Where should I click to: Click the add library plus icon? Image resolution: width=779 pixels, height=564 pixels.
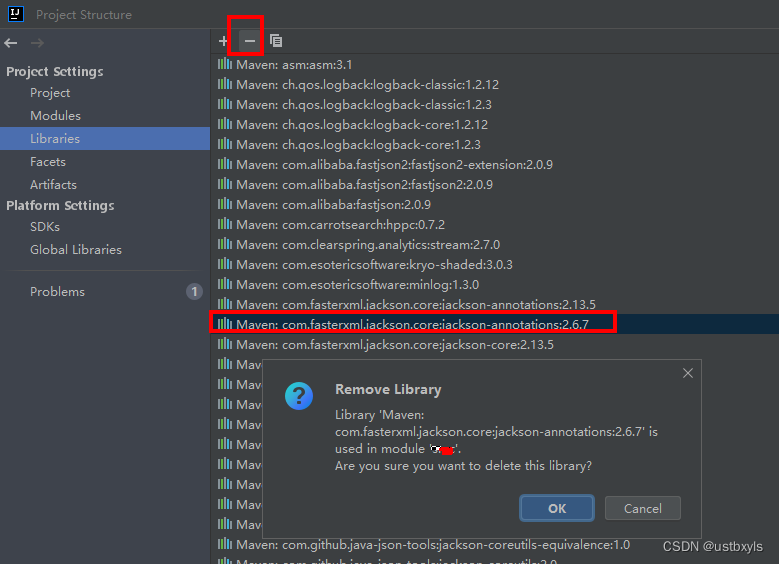(223, 41)
